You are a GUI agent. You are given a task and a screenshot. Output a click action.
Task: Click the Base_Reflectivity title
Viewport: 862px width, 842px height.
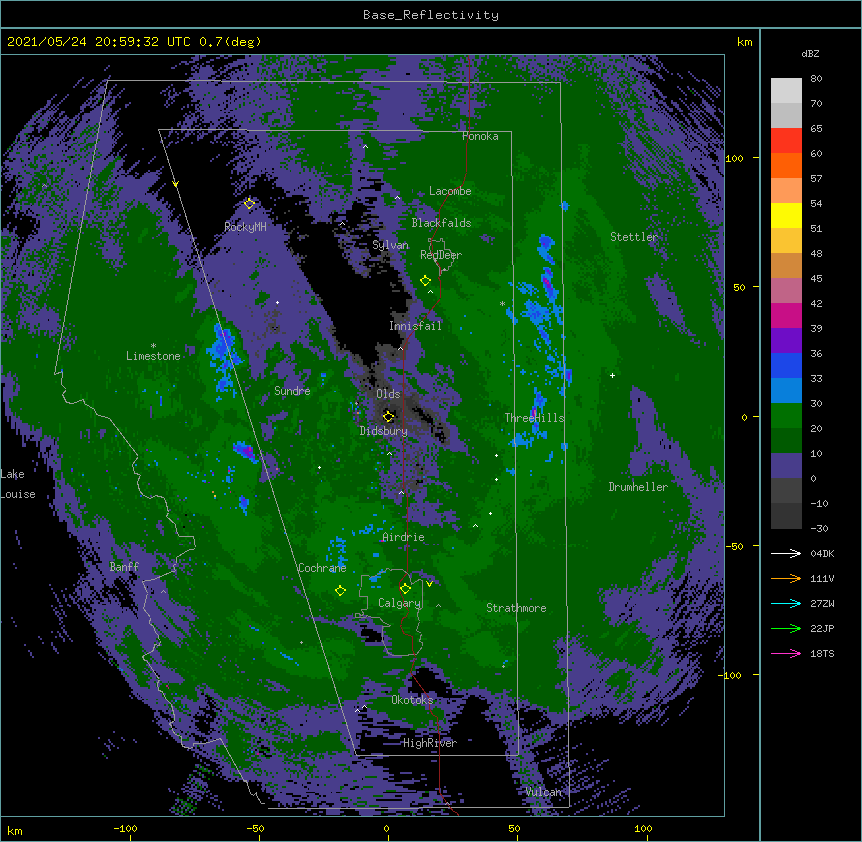(x=431, y=15)
